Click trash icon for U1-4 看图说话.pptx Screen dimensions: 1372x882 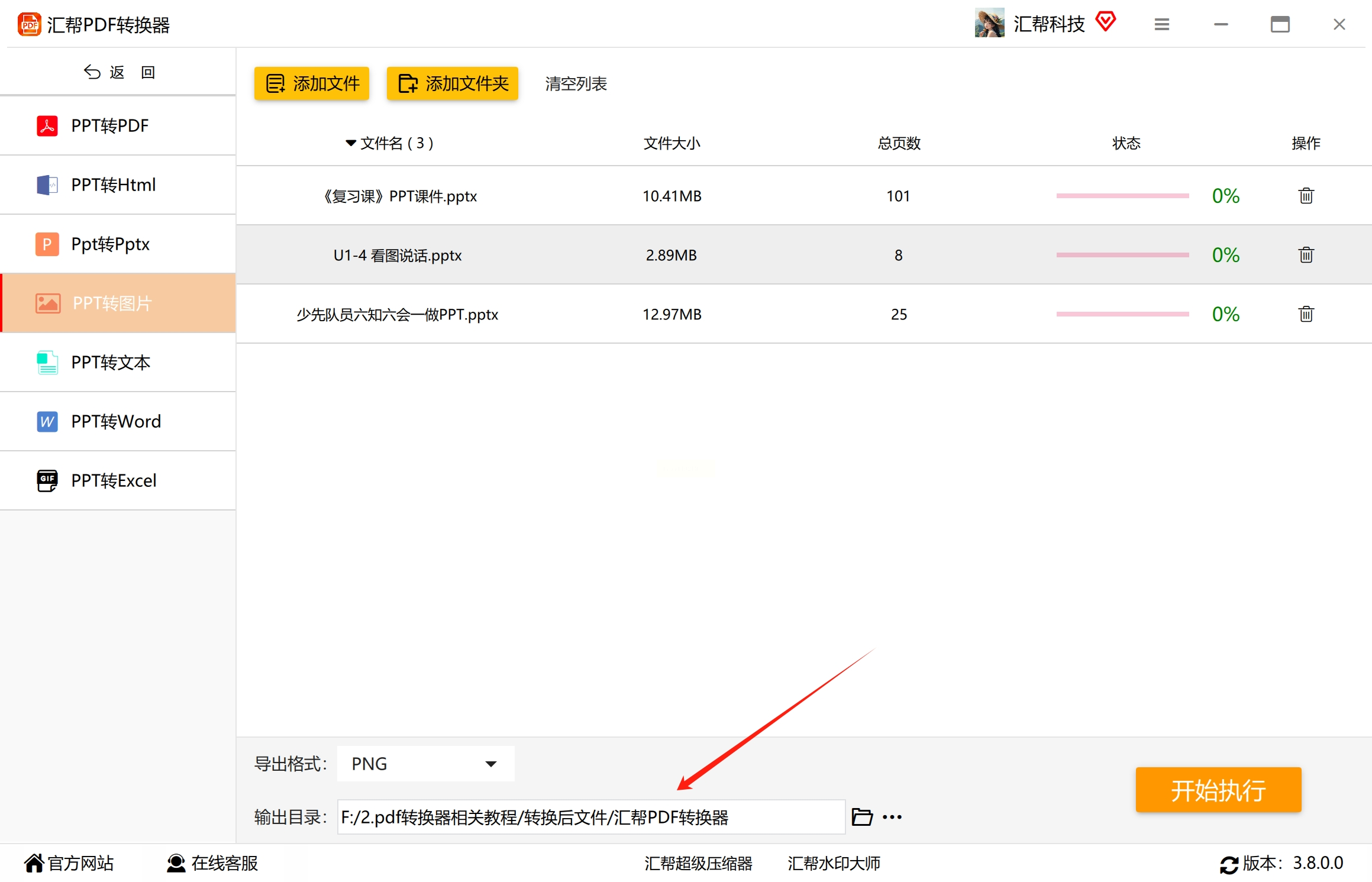click(x=1306, y=255)
